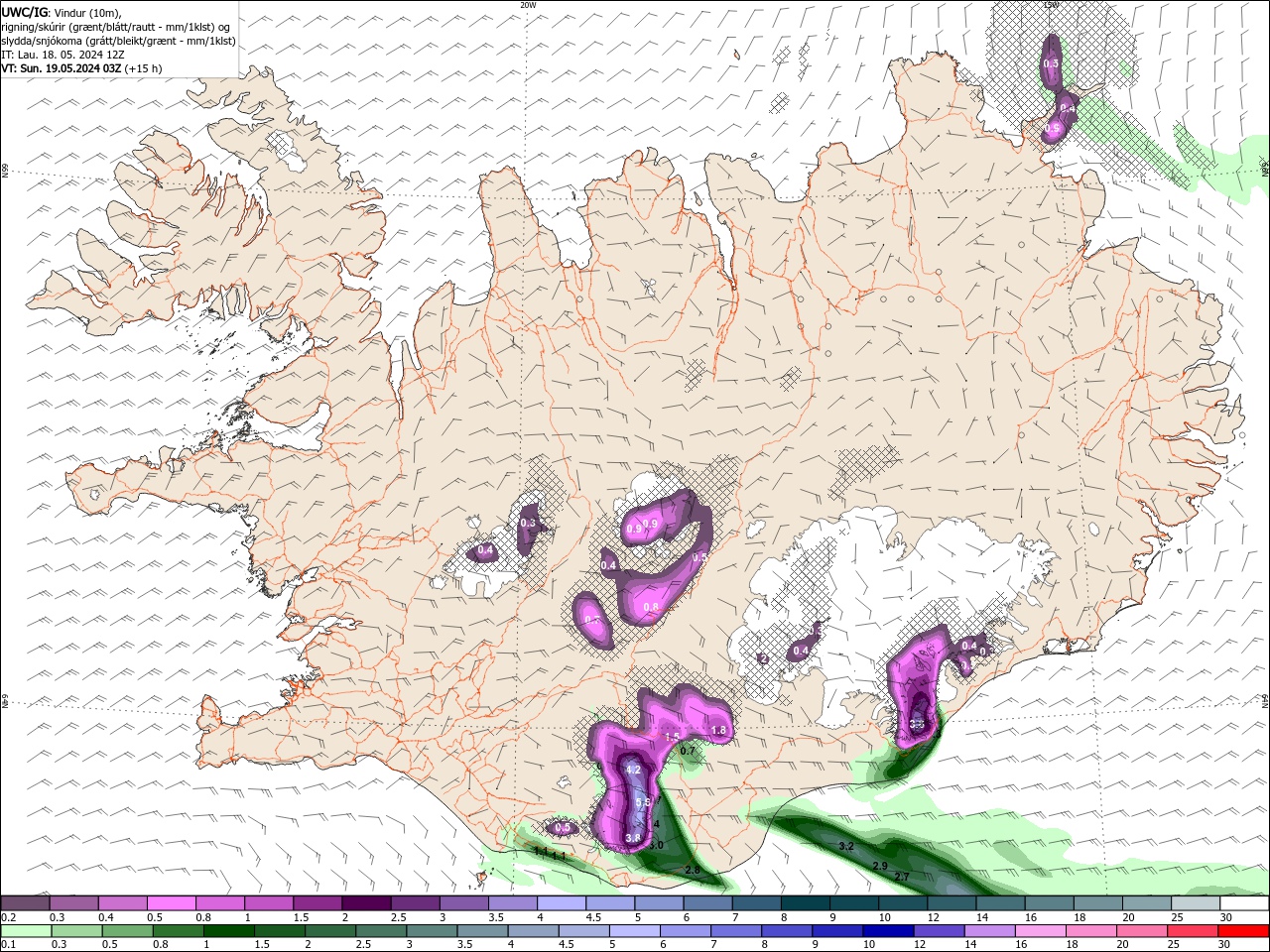The width and height of the screenshot is (1270, 952).
Task: Click the '3.2' rain value offshore
Action: pyautogui.click(x=846, y=846)
